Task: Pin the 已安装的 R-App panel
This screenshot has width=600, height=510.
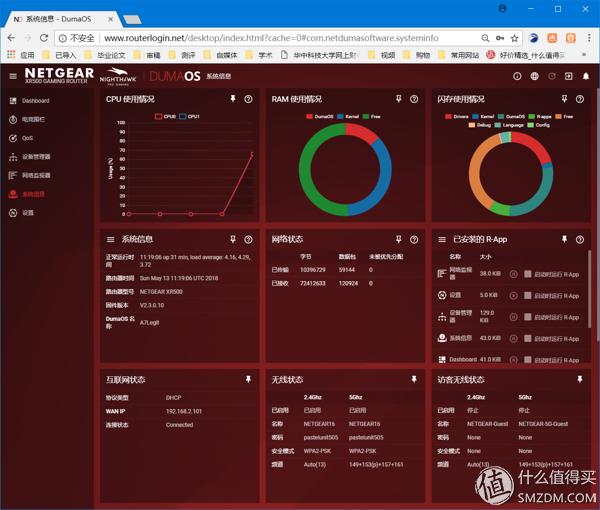Action: click(564, 240)
